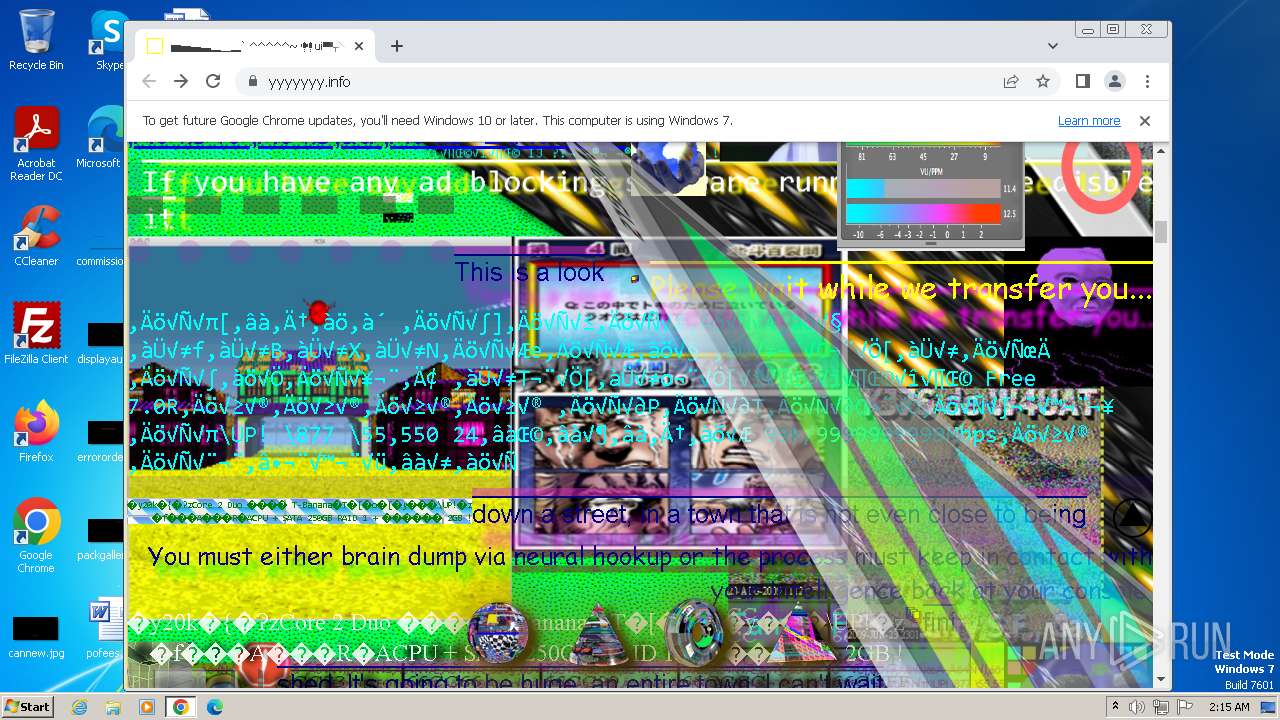Open the Action Center flag icon

[1185, 707]
